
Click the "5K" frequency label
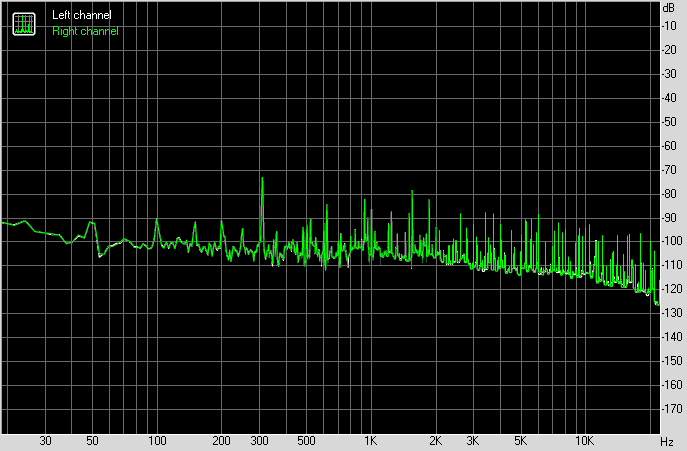point(520,441)
